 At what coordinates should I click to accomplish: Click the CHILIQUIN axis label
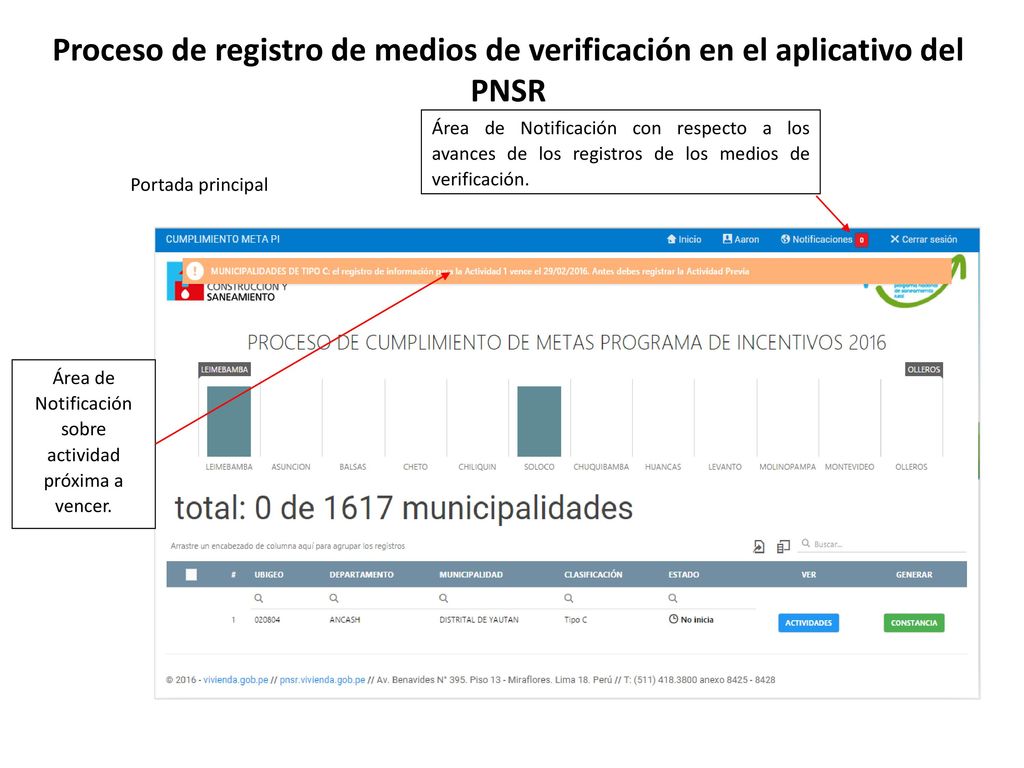coord(477,467)
